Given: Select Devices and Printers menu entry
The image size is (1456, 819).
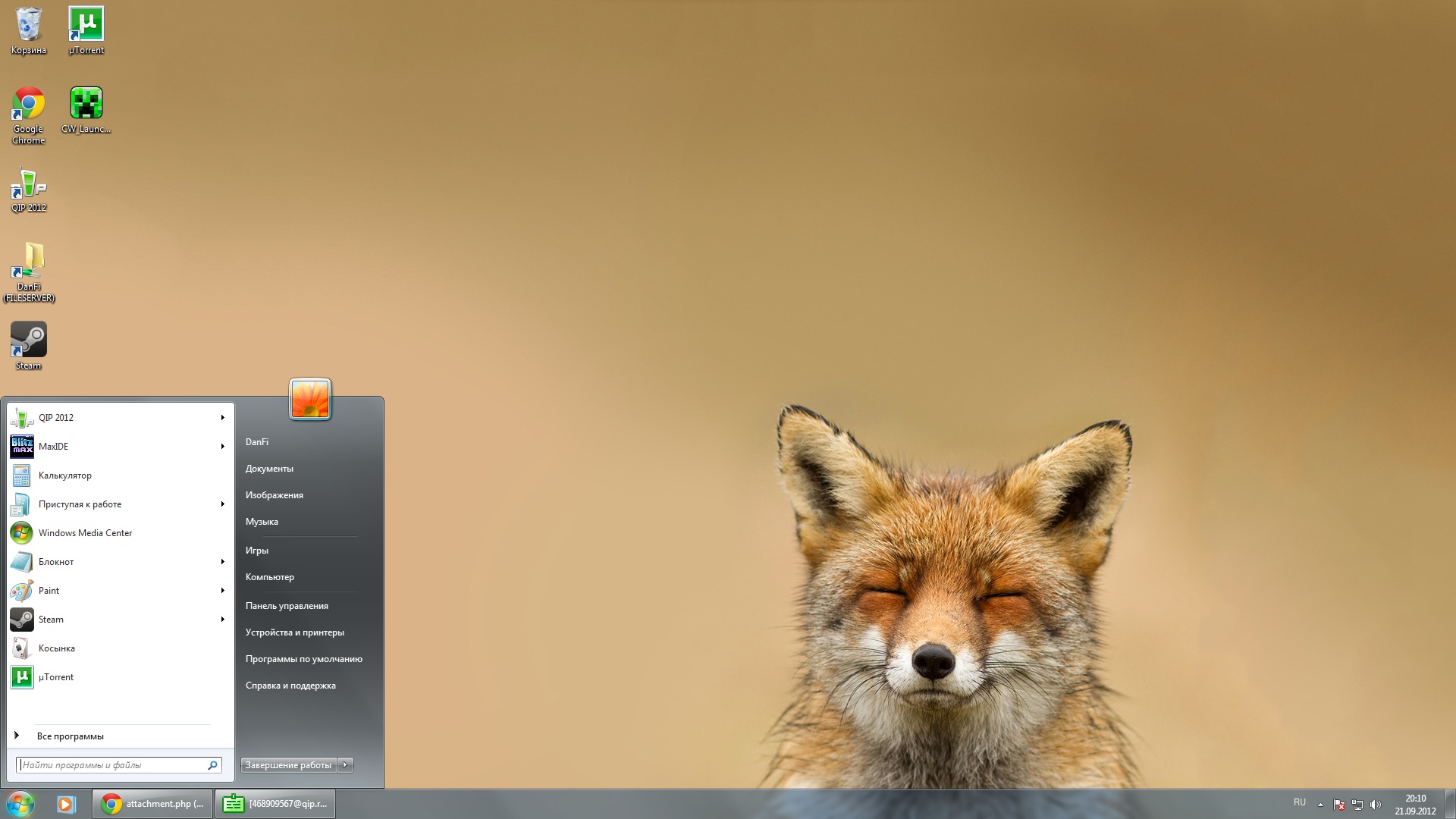Looking at the screenshot, I should [x=294, y=632].
